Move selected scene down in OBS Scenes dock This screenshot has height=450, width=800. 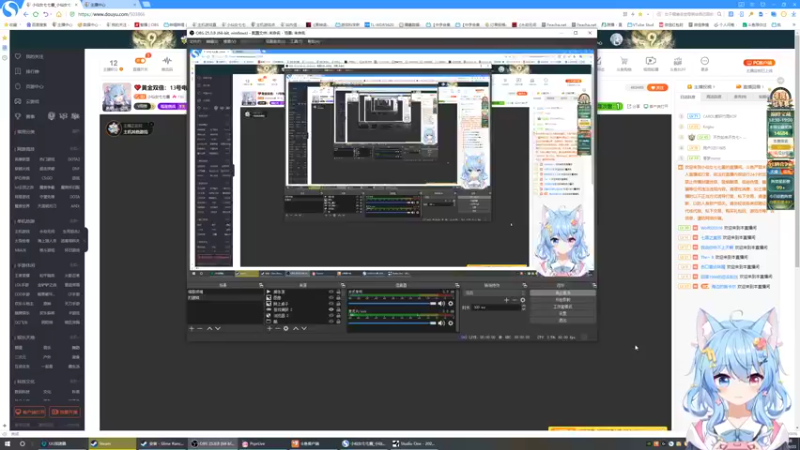pos(218,329)
